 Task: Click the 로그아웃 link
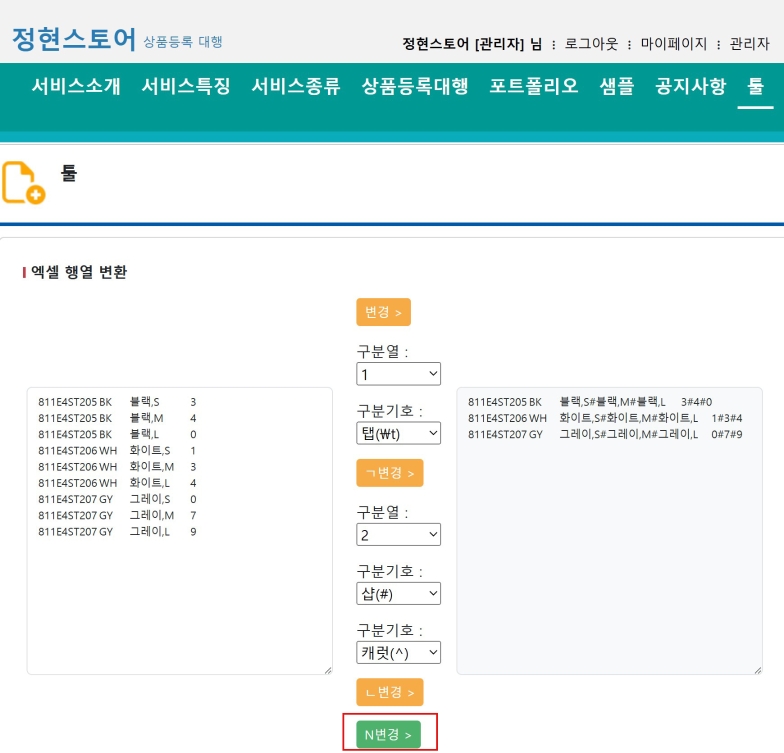point(591,44)
